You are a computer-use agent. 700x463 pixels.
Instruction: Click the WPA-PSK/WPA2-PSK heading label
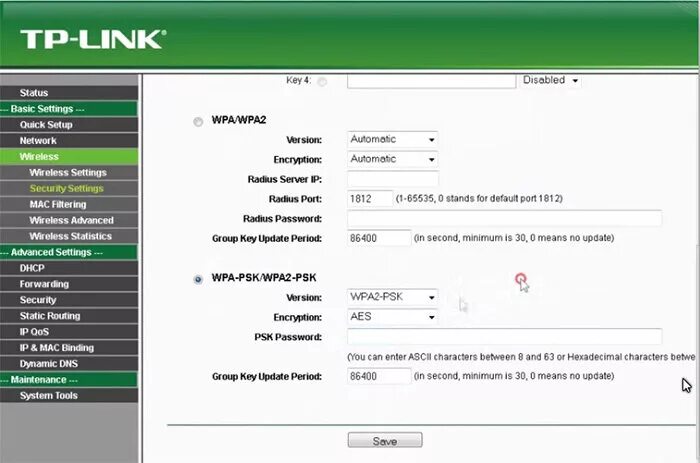(x=264, y=278)
